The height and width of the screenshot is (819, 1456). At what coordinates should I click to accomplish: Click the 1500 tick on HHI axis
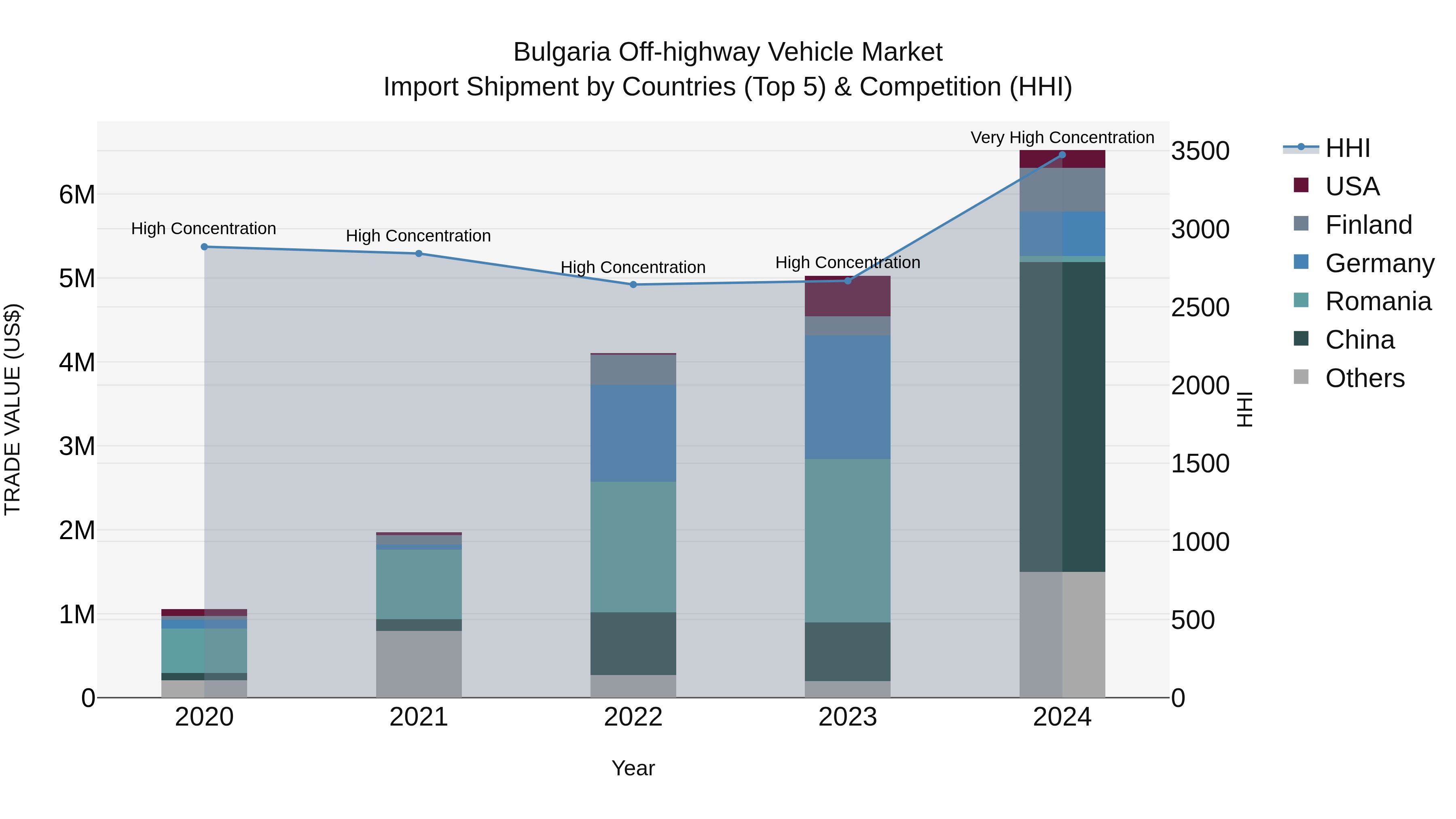point(1200,464)
